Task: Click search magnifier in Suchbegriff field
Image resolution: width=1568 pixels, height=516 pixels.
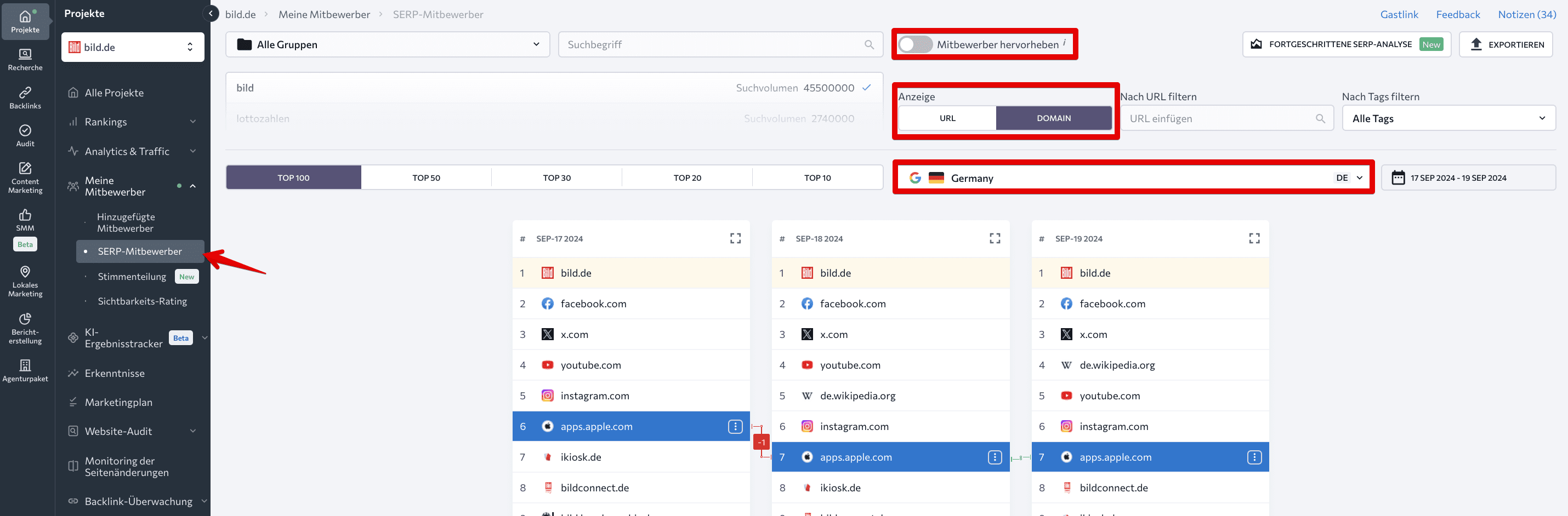Action: (868, 44)
